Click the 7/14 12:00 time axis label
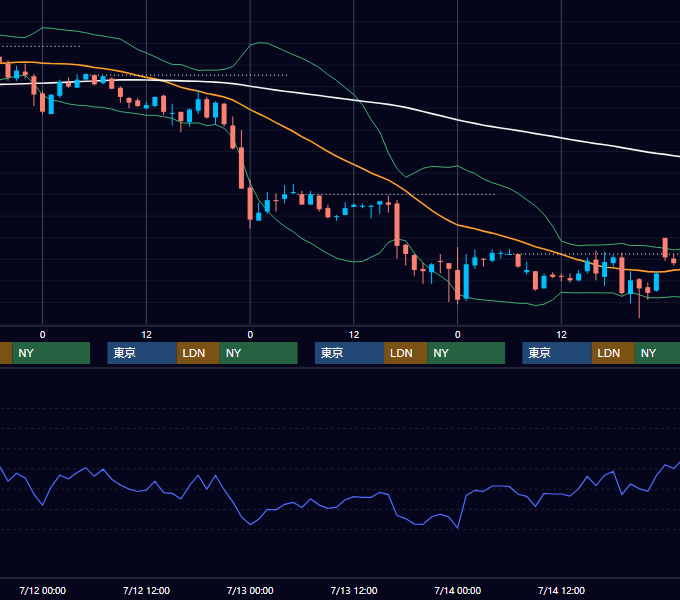680x600 pixels. pyautogui.click(x=561, y=590)
